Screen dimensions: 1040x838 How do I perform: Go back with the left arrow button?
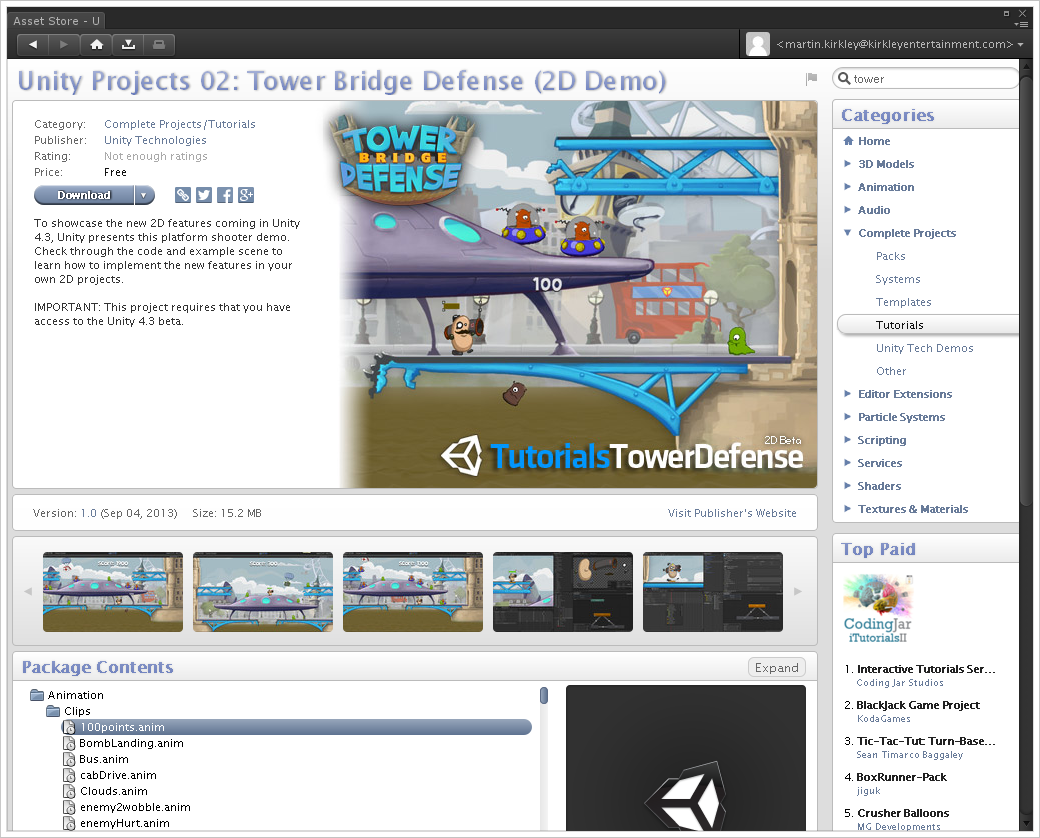32,44
